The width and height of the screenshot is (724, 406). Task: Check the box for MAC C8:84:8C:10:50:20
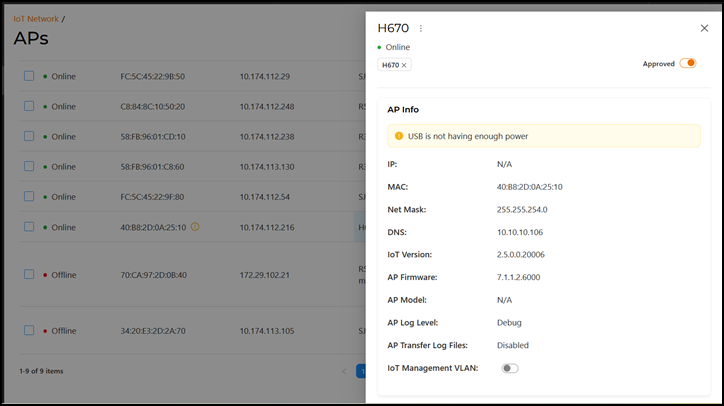pyautogui.click(x=29, y=106)
